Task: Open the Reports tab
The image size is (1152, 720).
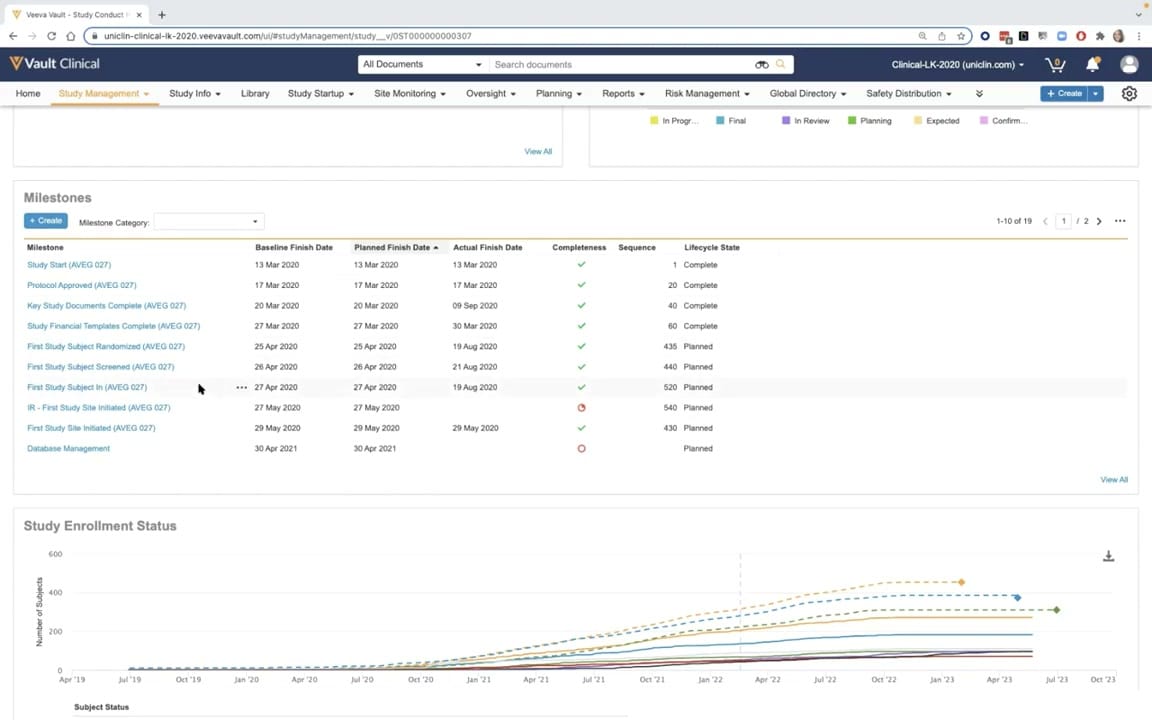Action: [x=623, y=94]
